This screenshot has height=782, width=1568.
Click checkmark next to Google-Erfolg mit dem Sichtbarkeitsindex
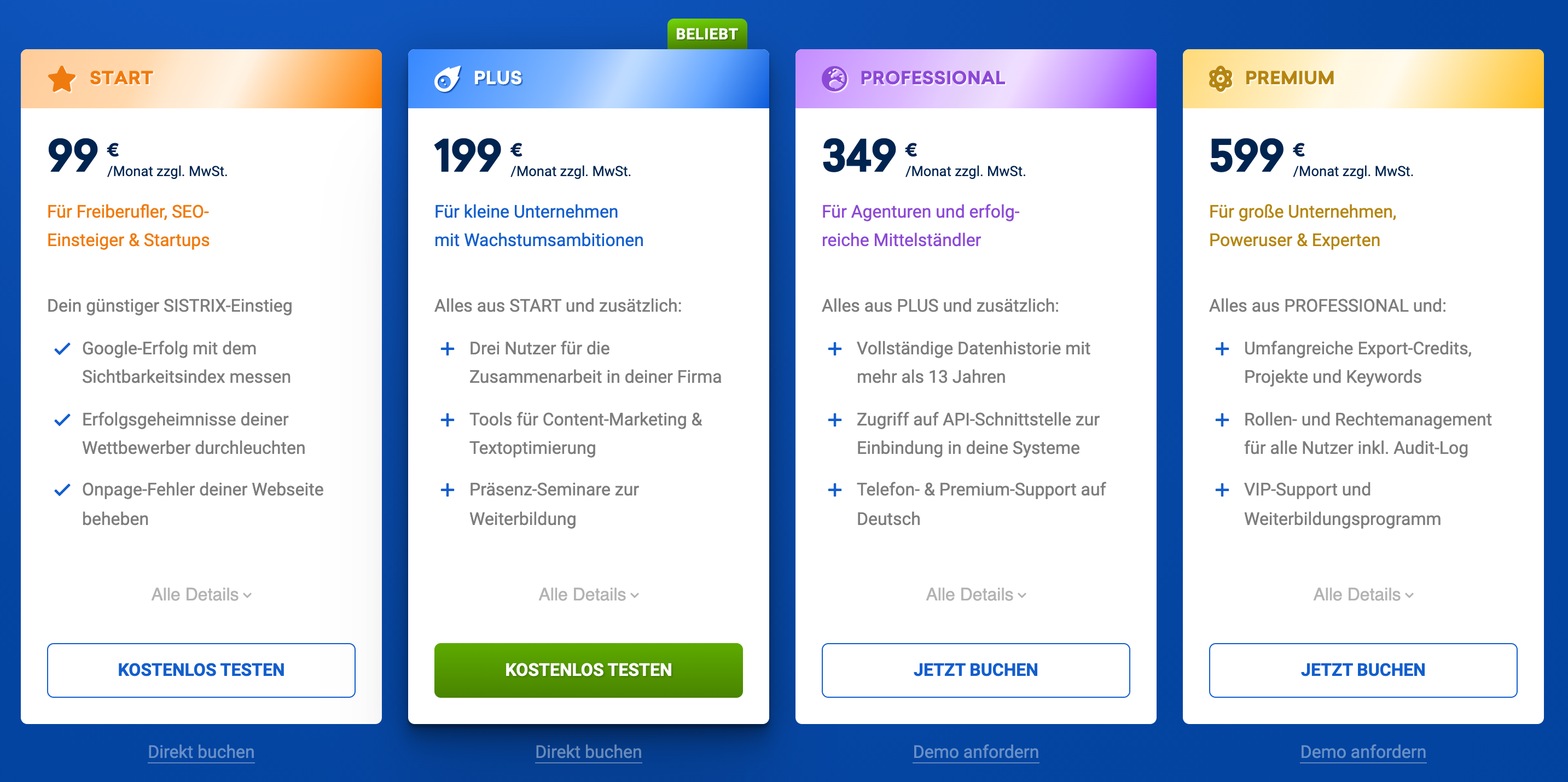pyautogui.click(x=62, y=349)
